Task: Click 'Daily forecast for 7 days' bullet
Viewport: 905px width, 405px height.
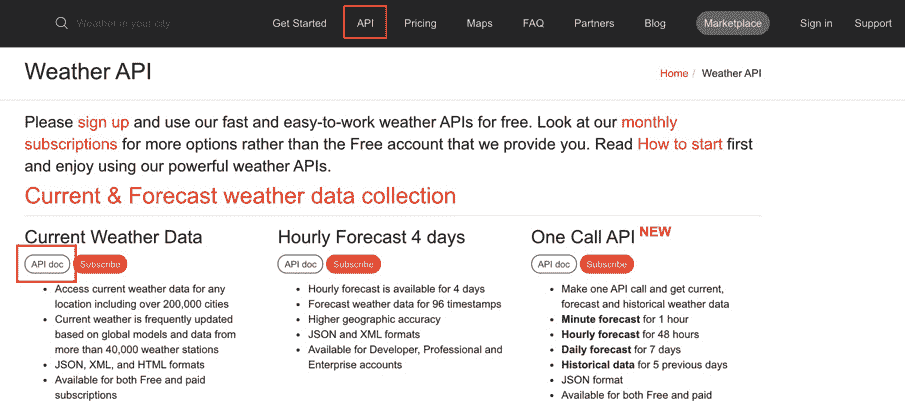Action: 621,350
